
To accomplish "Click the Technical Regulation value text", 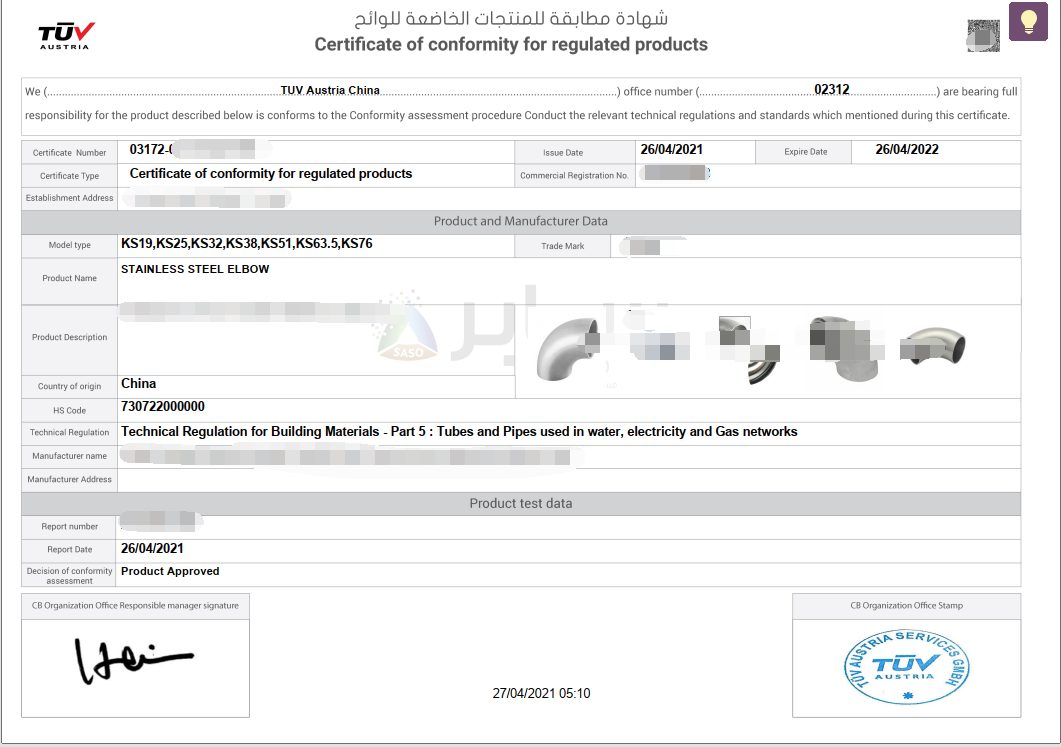I will 459,432.
